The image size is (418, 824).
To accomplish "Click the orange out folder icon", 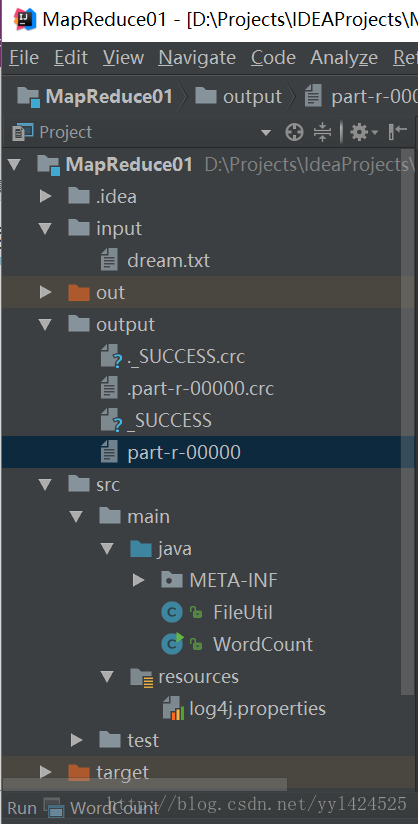I will tap(79, 293).
